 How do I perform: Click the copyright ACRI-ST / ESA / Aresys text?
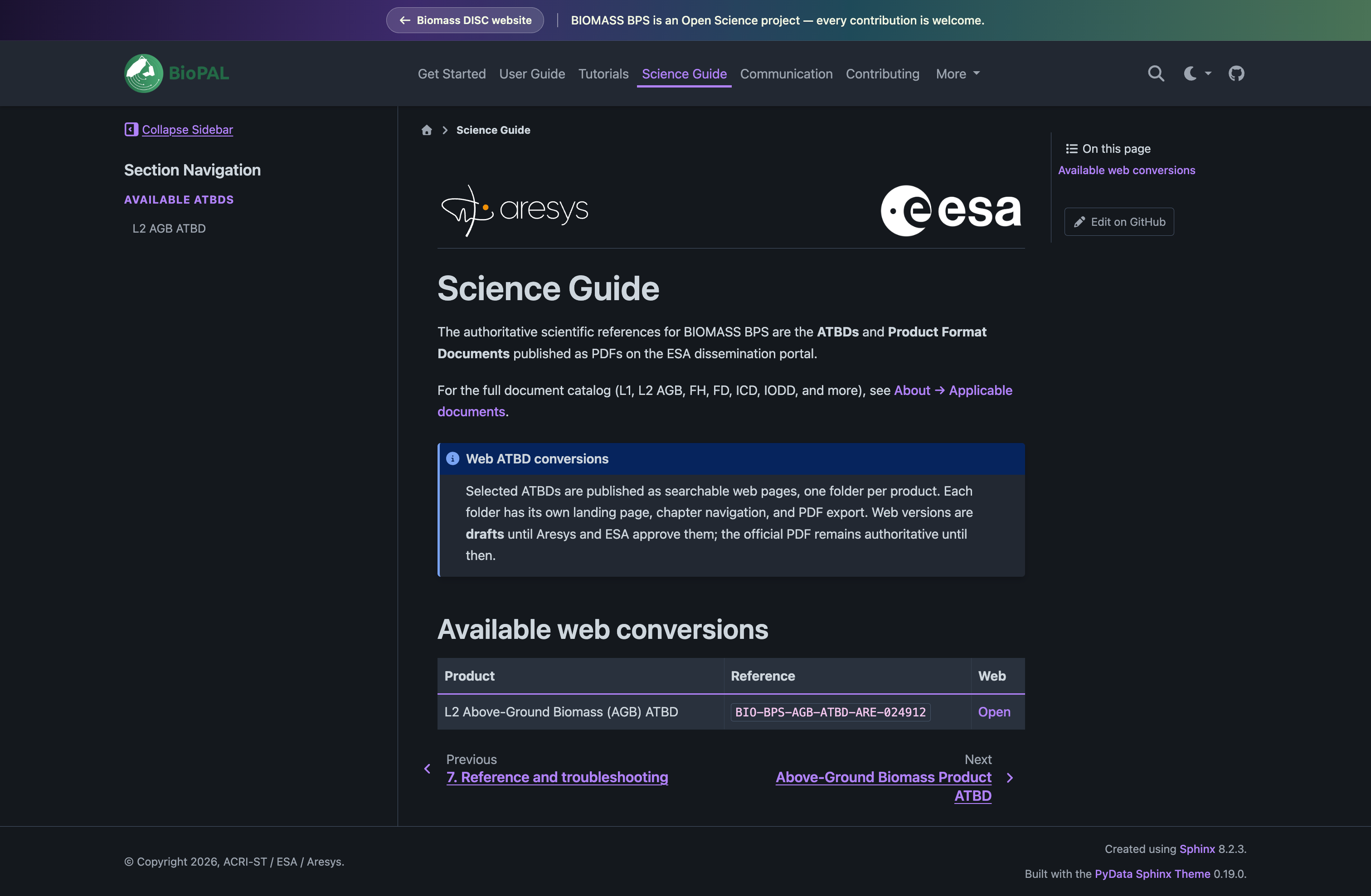(x=234, y=862)
